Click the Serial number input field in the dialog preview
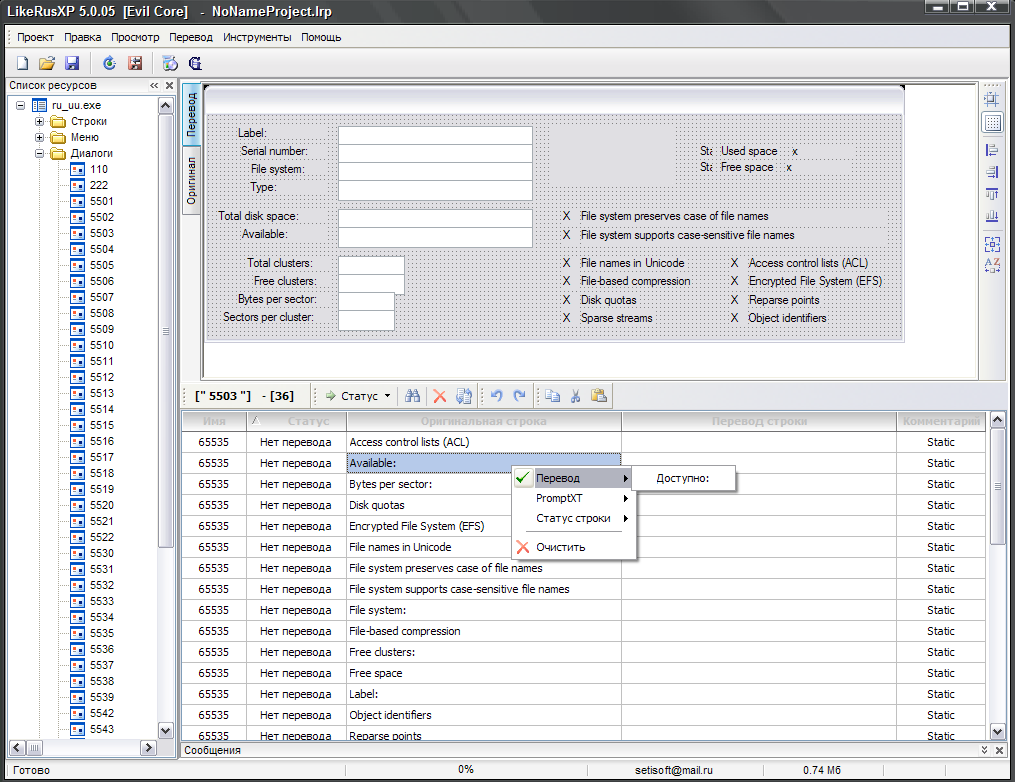Screen dimensions: 1015x782 pyautogui.click(x=435, y=153)
